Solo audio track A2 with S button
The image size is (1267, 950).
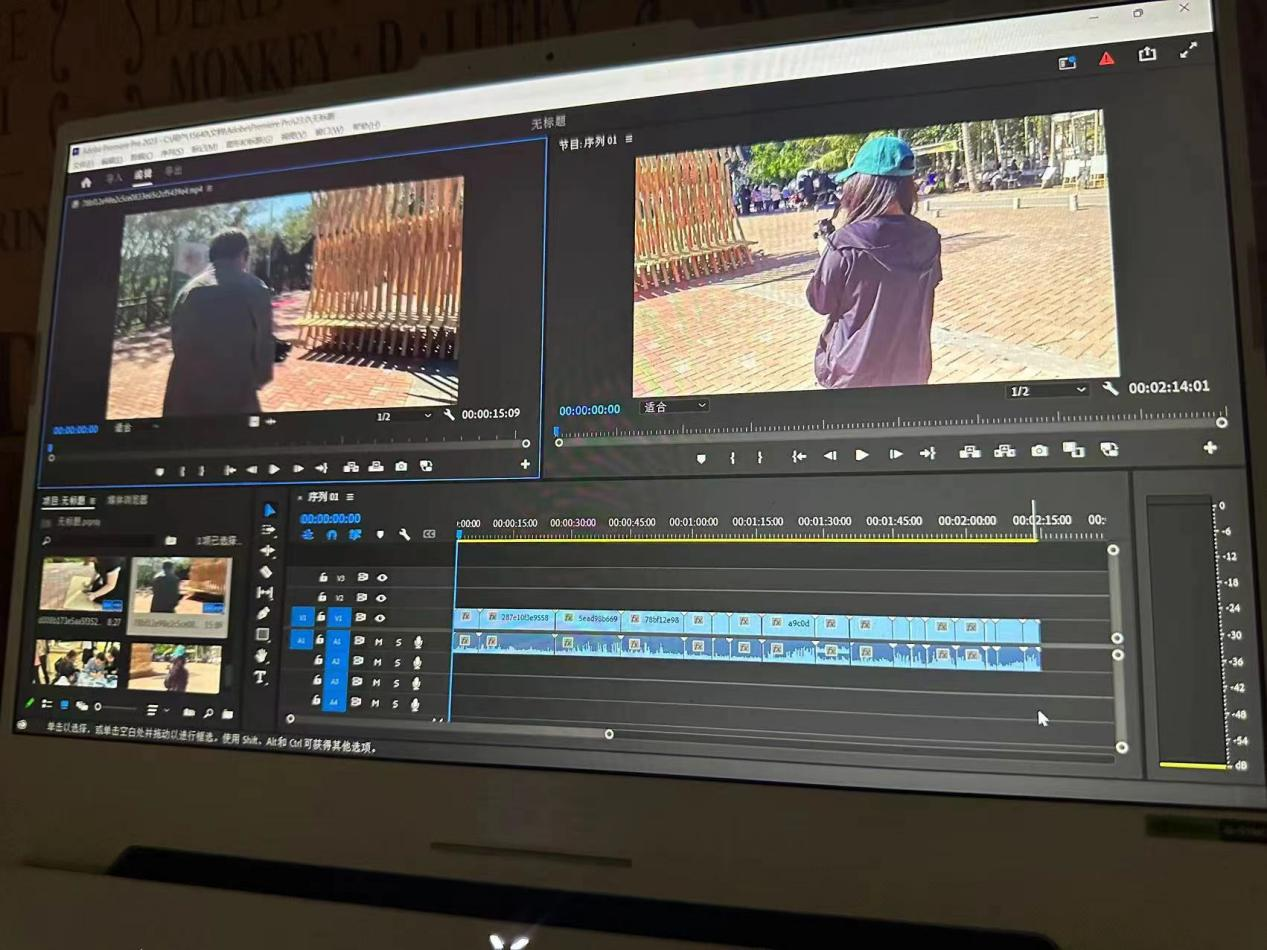[x=397, y=662]
